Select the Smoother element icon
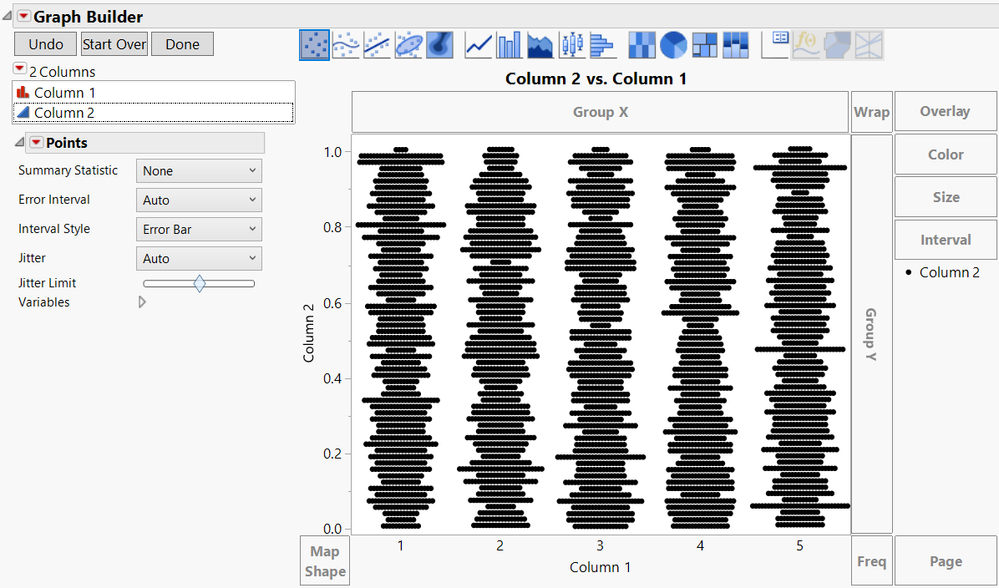The image size is (999, 588). tap(346, 45)
